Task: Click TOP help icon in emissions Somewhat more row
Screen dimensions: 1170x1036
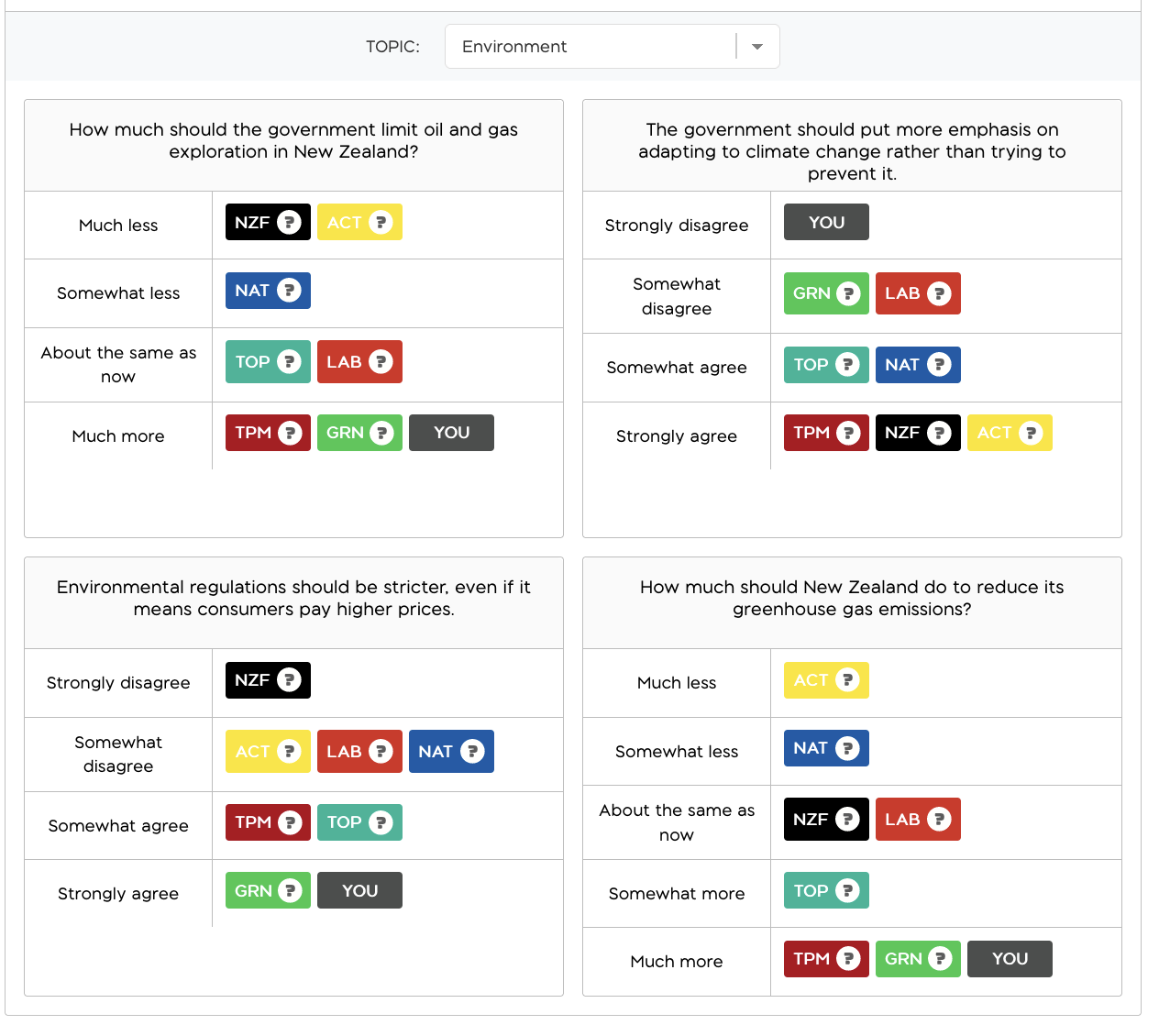Action: [847, 890]
